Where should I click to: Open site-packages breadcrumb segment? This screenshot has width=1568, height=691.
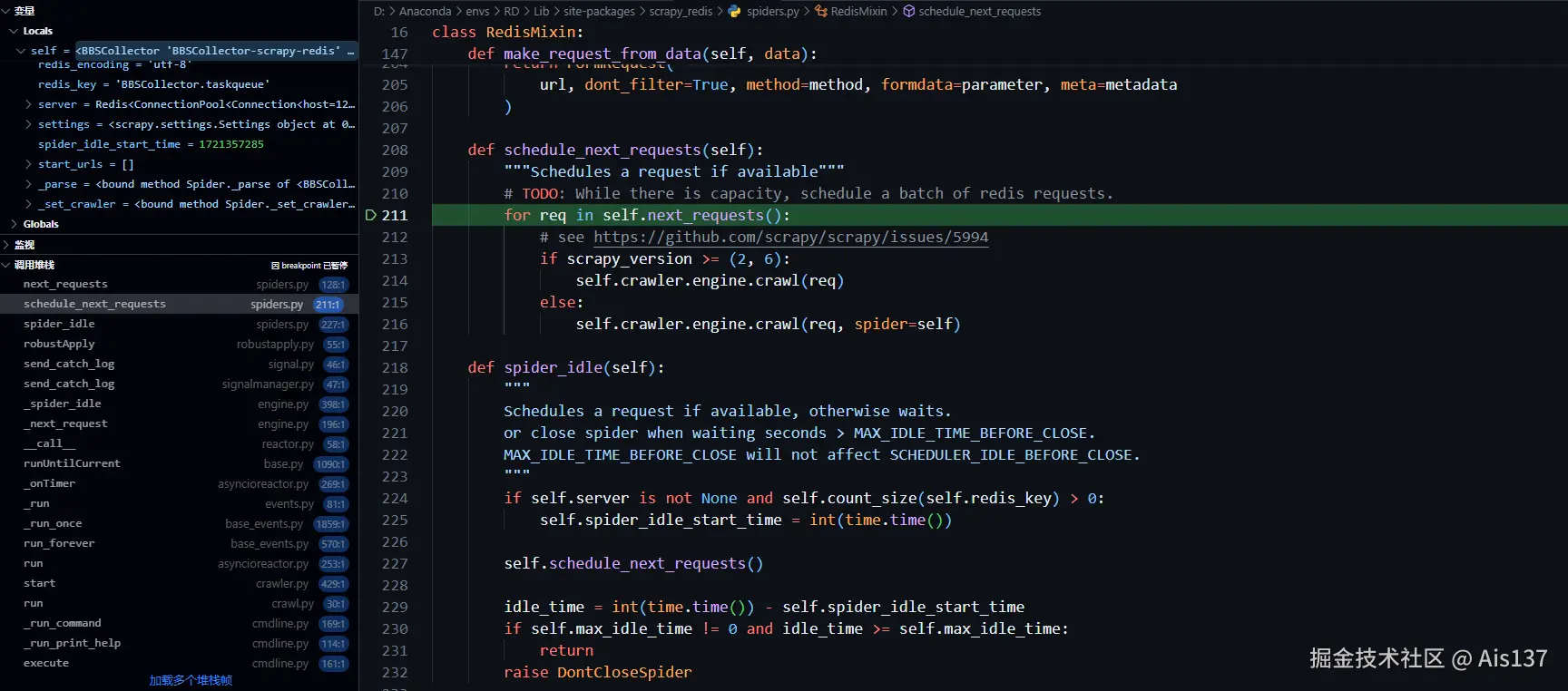pyautogui.click(x=599, y=11)
